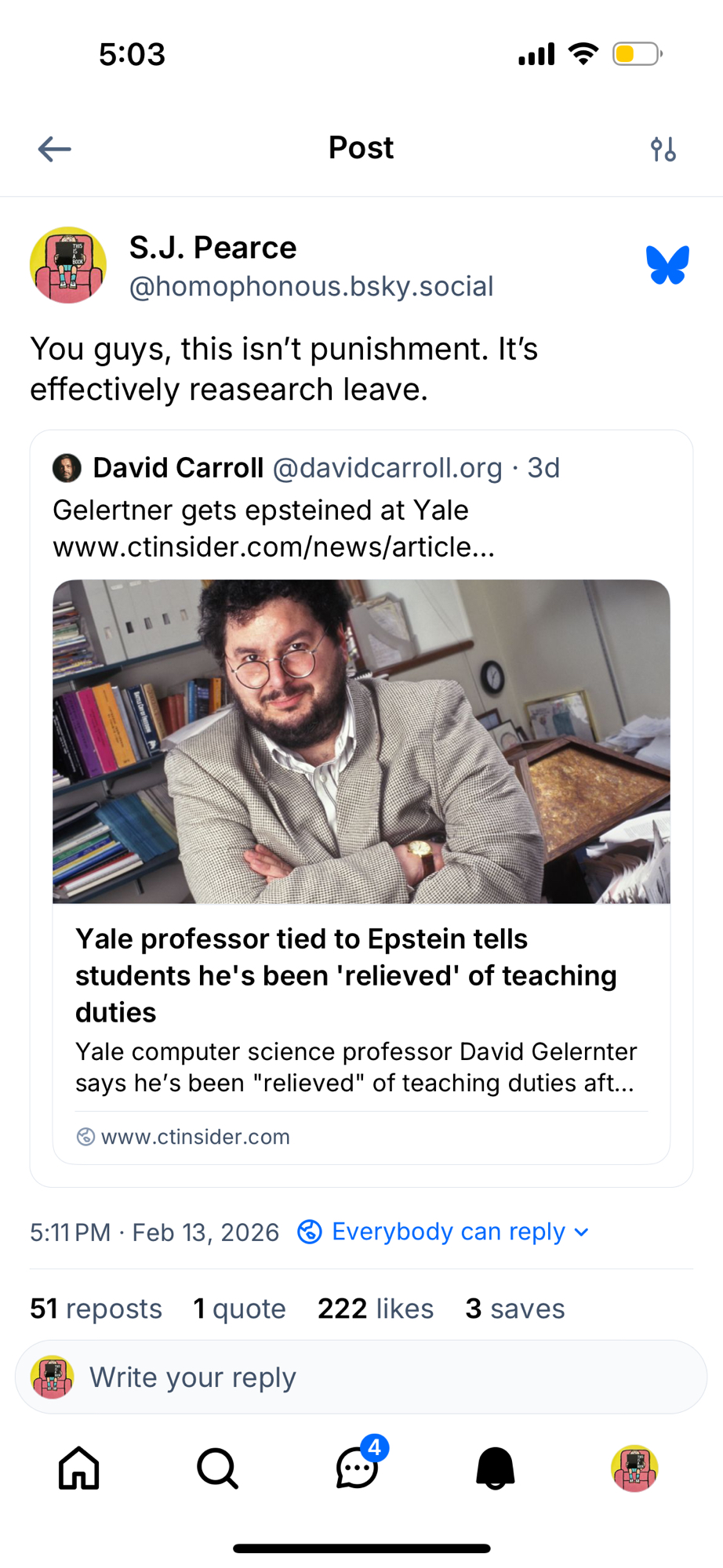
Task: Tap the back arrow icon
Action: pos(54,149)
